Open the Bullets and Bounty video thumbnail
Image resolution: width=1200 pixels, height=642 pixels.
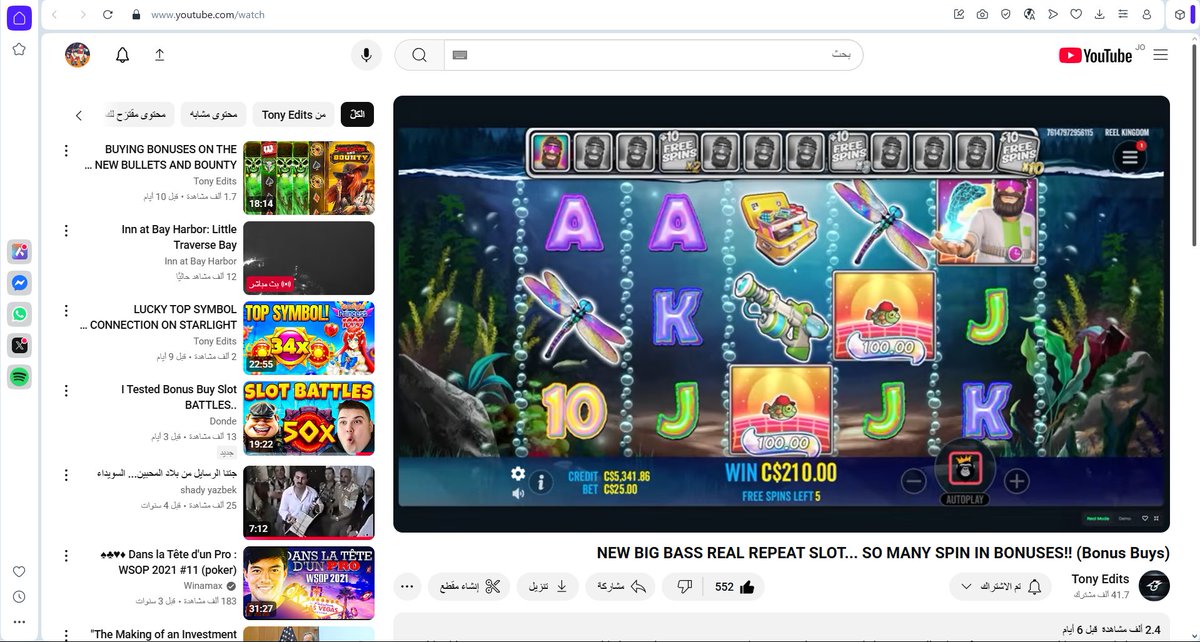pos(309,177)
